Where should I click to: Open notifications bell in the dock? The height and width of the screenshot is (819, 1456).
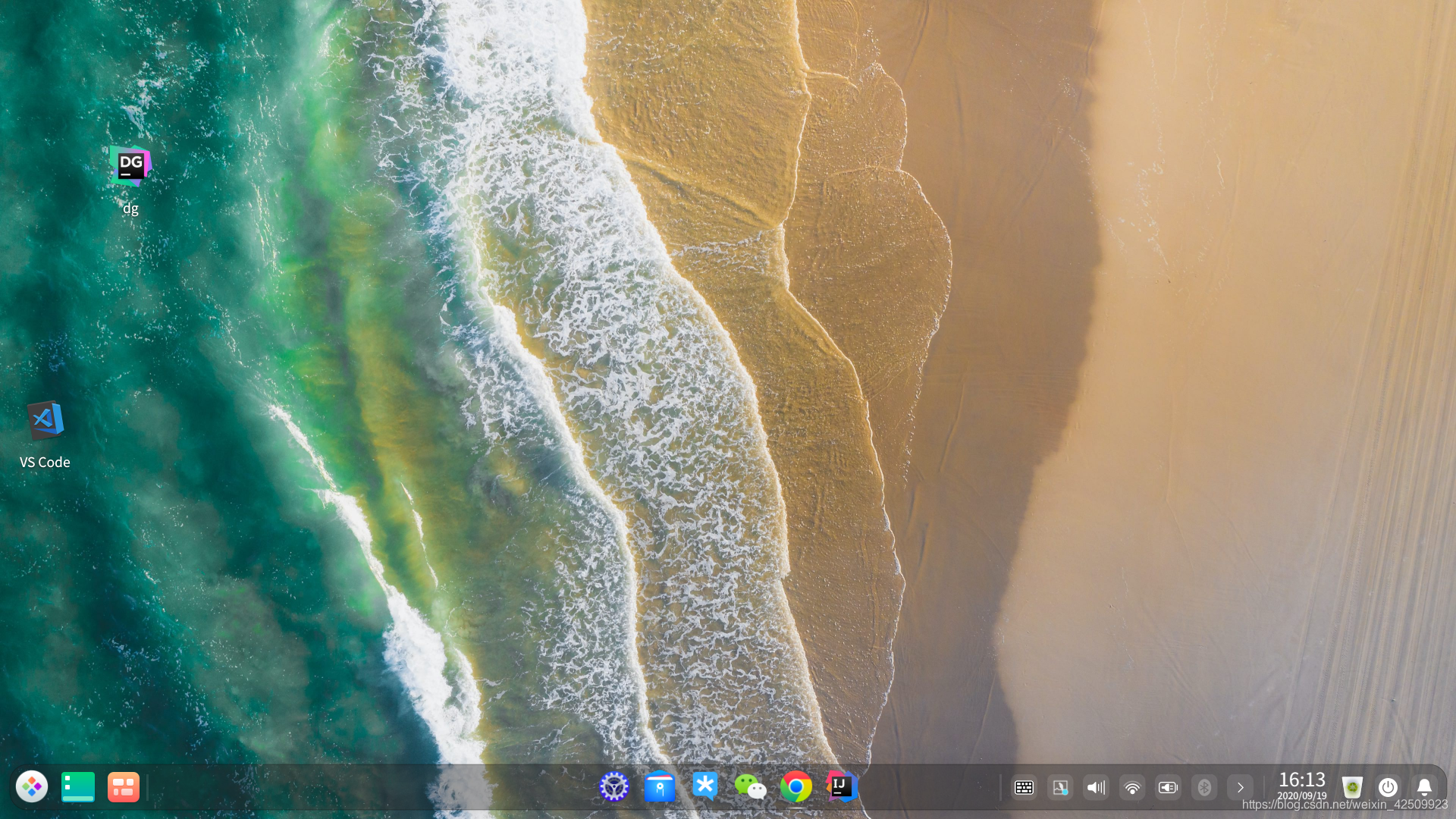1424,787
